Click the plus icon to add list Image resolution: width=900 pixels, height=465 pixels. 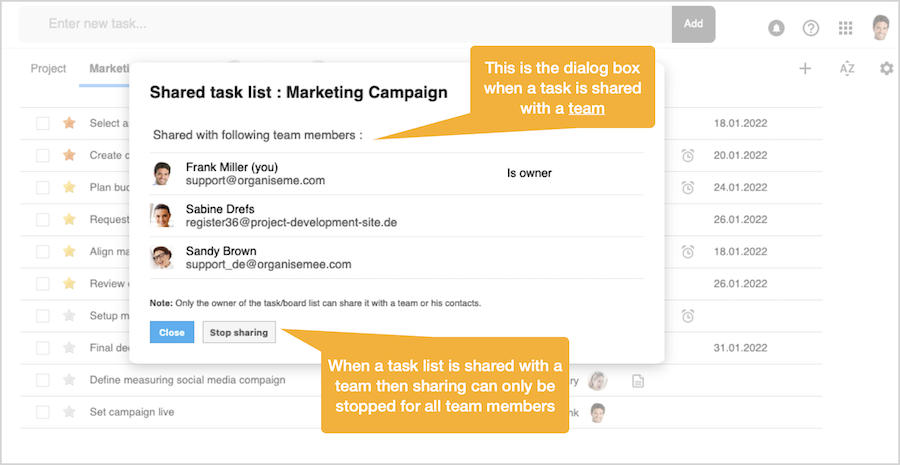tap(805, 68)
